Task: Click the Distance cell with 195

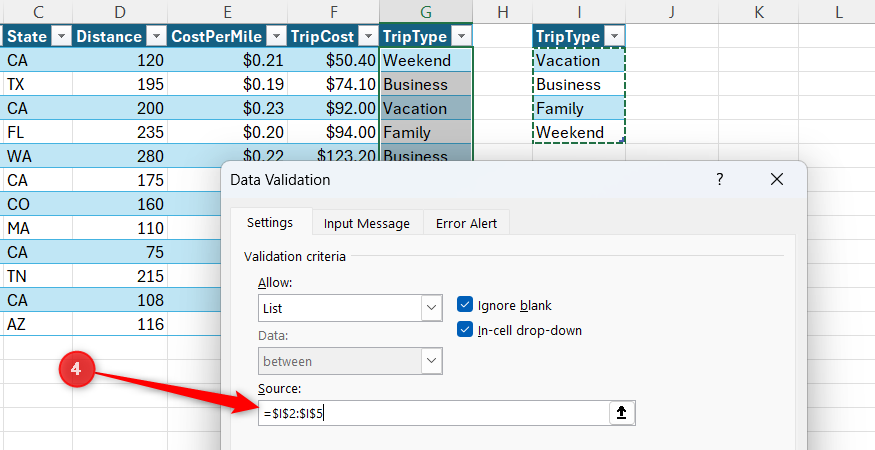Action: point(120,84)
